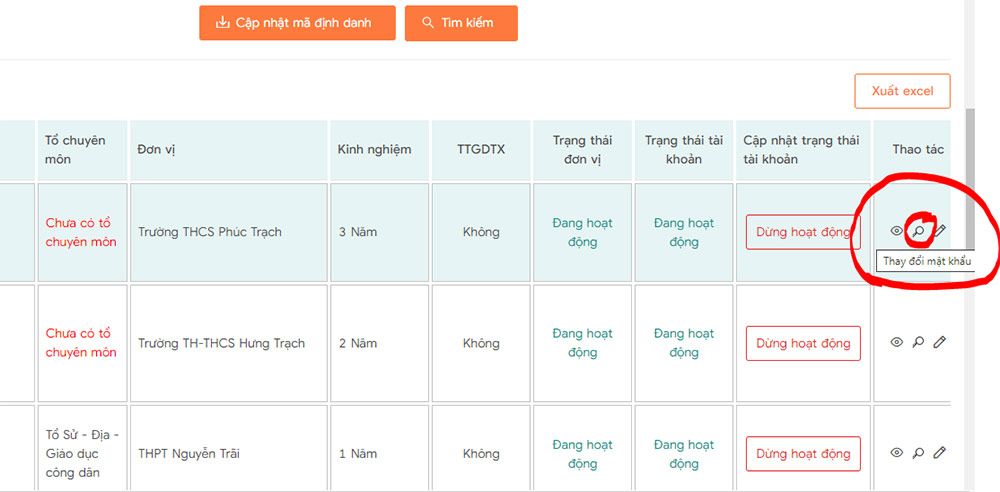The height and width of the screenshot is (492, 1000).
Task: Click "Dừng hoạt động" for THPT Nguyễn Trãi
Action: [x=803, y=454]
